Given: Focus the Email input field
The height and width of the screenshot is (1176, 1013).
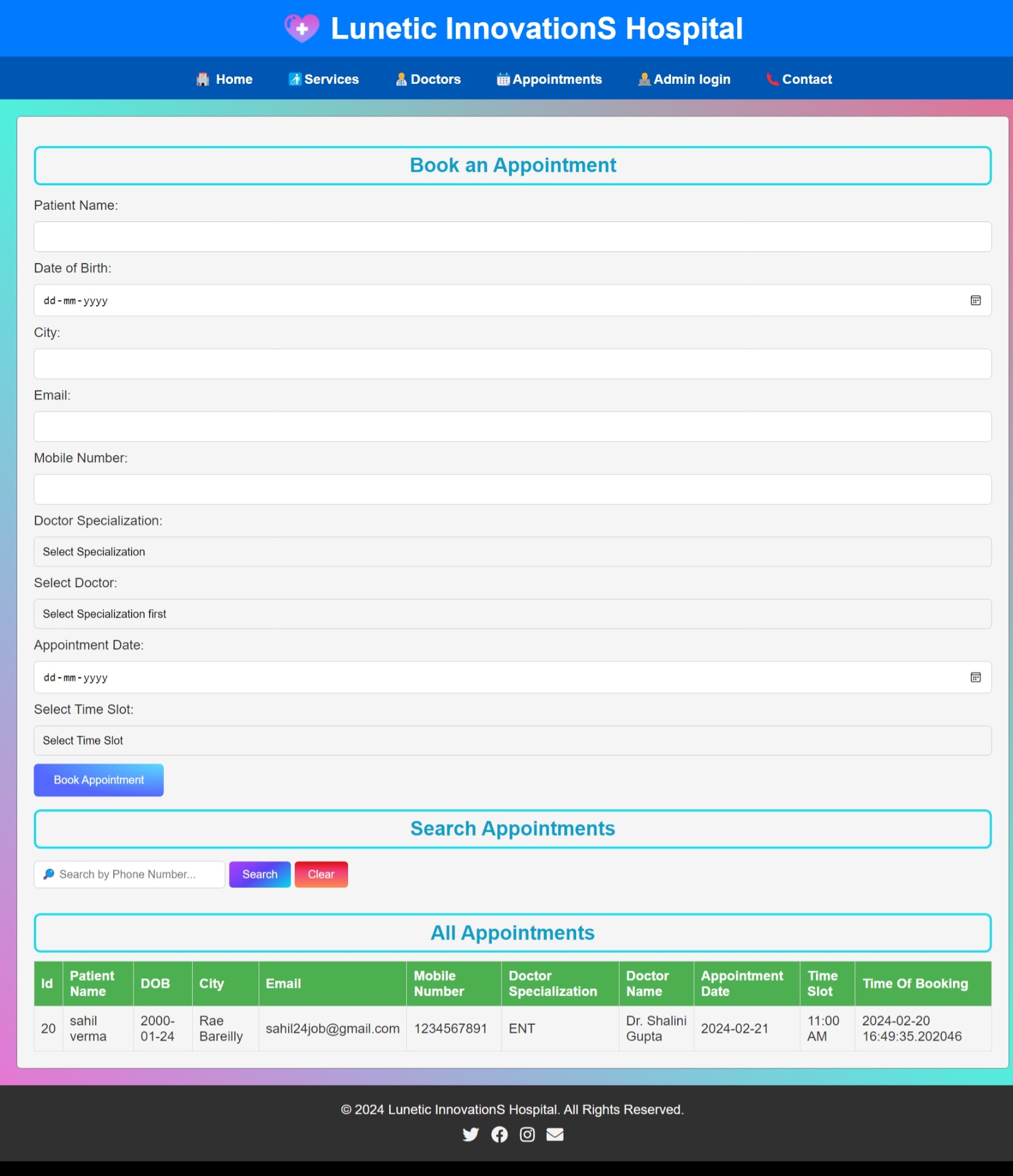Looking at the screenshot, I should [513, 426].
